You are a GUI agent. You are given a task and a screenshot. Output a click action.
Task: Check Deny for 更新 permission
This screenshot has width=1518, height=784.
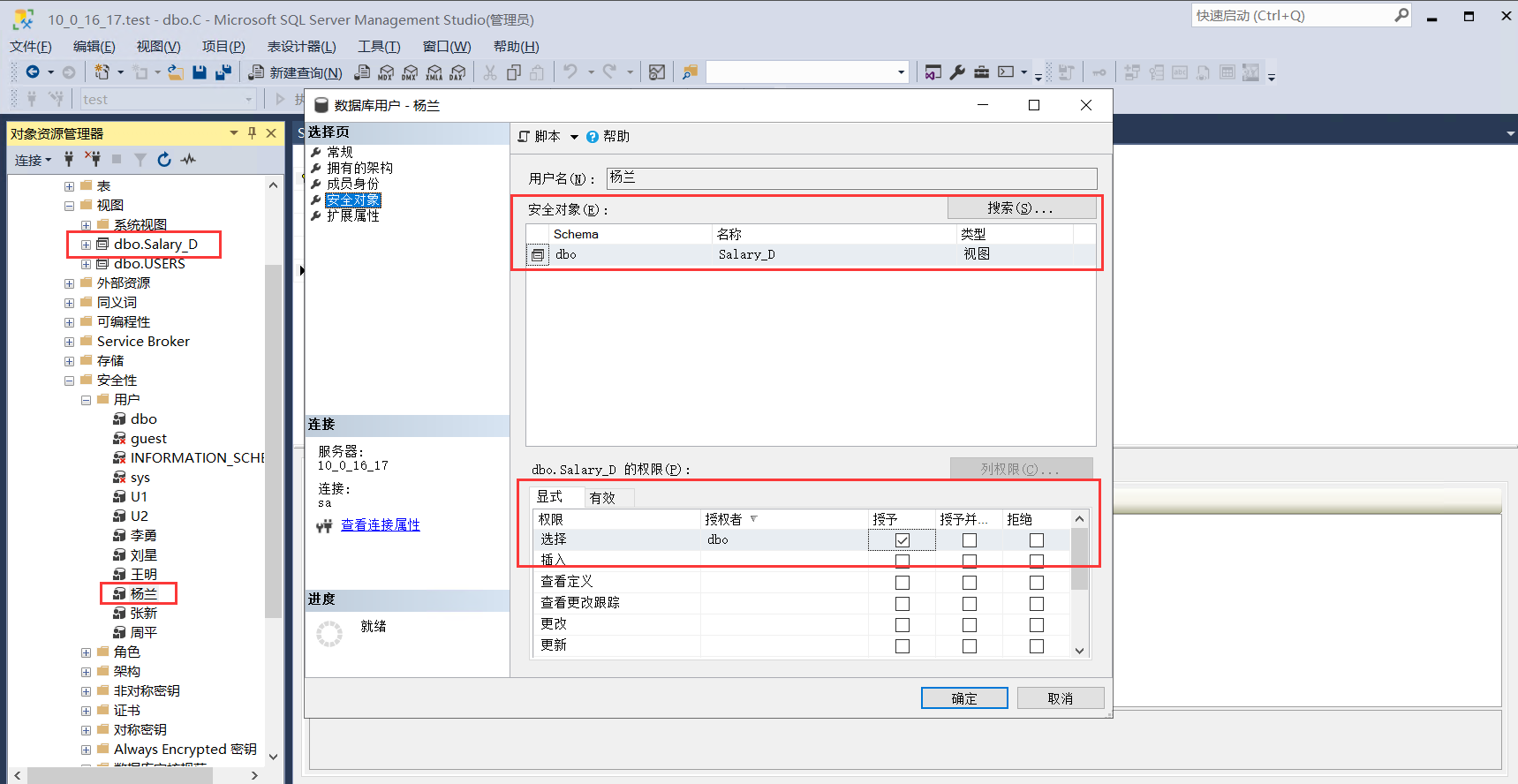coord(1037,646)
